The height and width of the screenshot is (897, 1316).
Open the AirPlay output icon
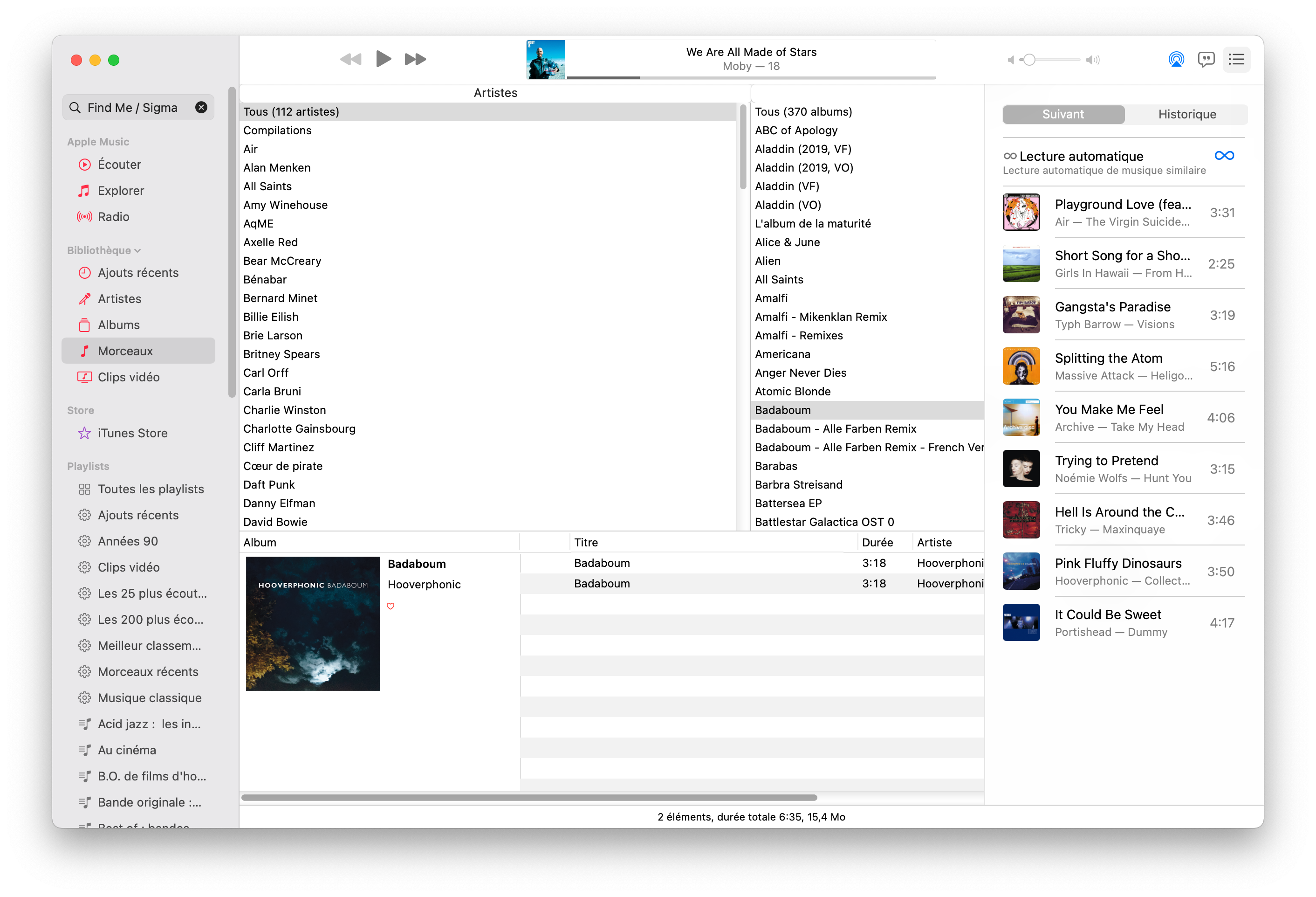tap(1176, 59)
